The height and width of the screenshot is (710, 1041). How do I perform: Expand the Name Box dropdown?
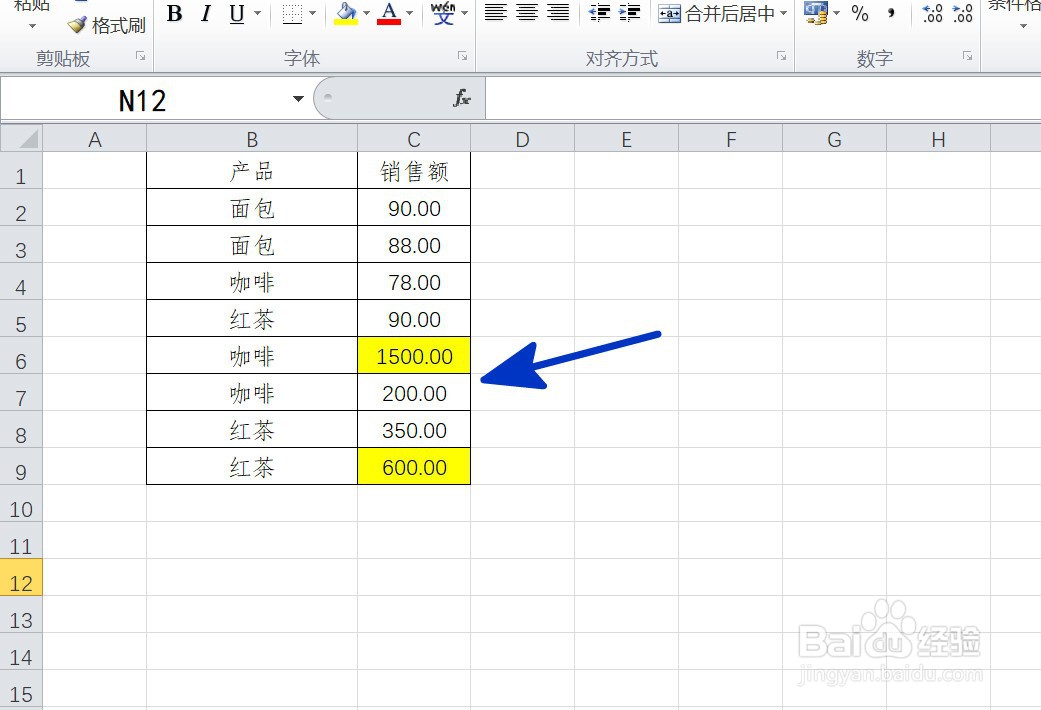pyautogui.click(x=298, y=99)
